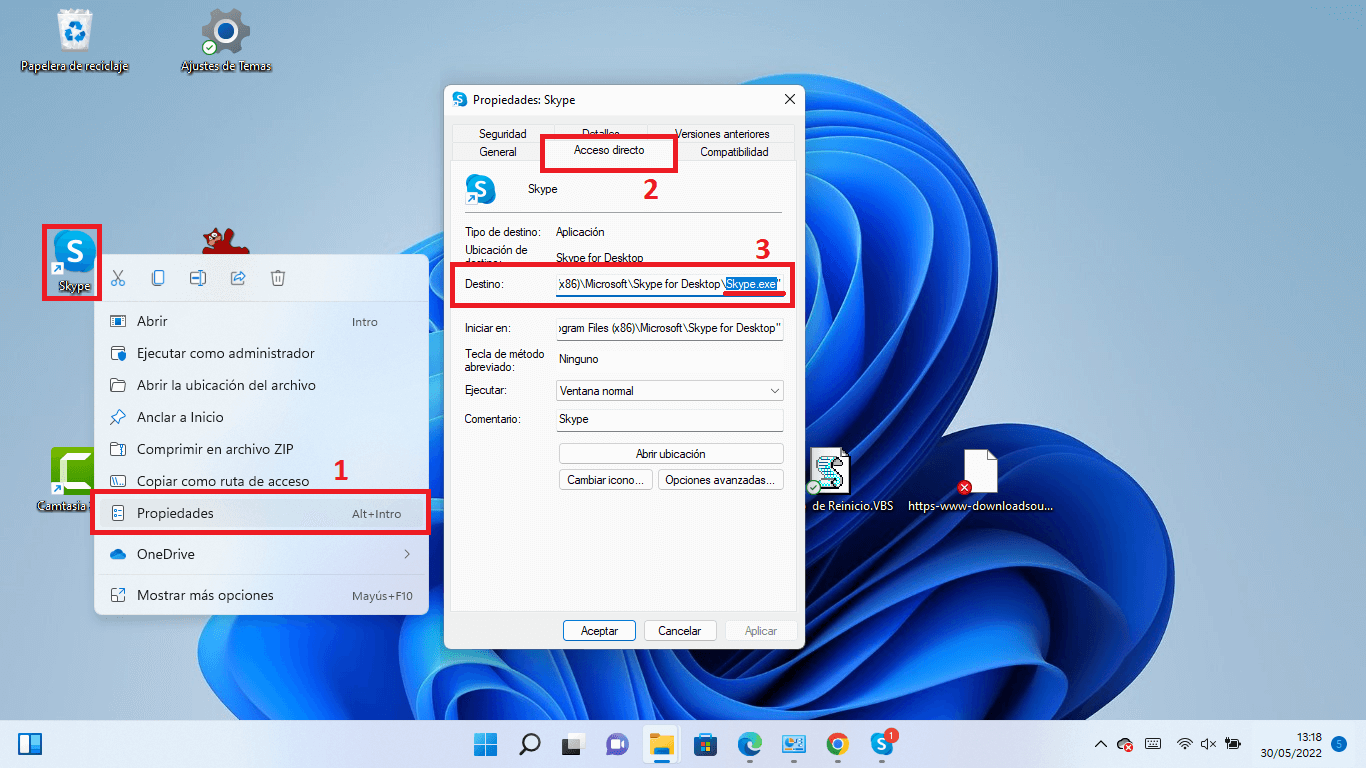This screenshot has width=1366, height=768.
Task: Open taskbar Search magnifier
Action: 529,744
